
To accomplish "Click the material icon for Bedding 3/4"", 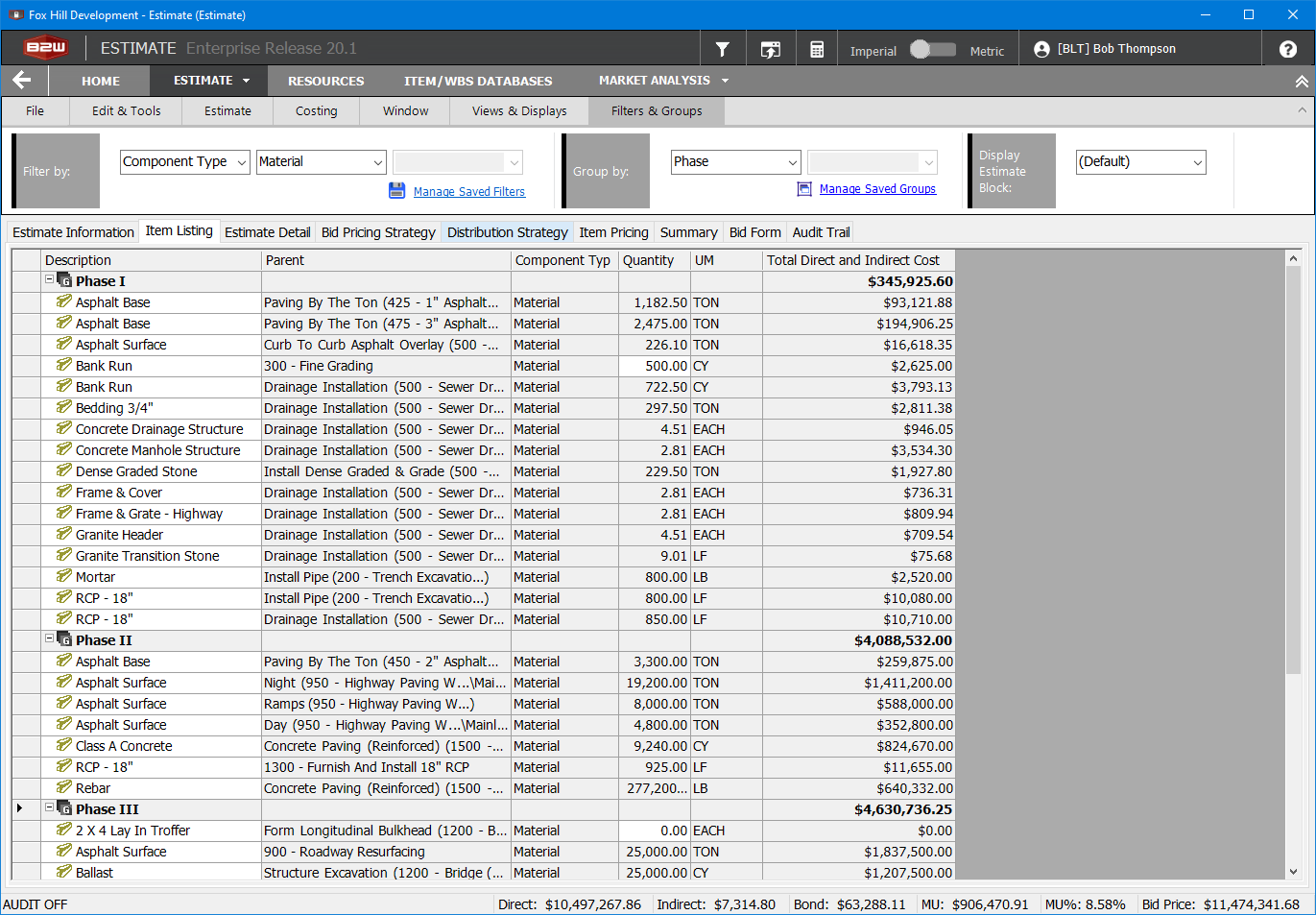I will click(64, 407).
